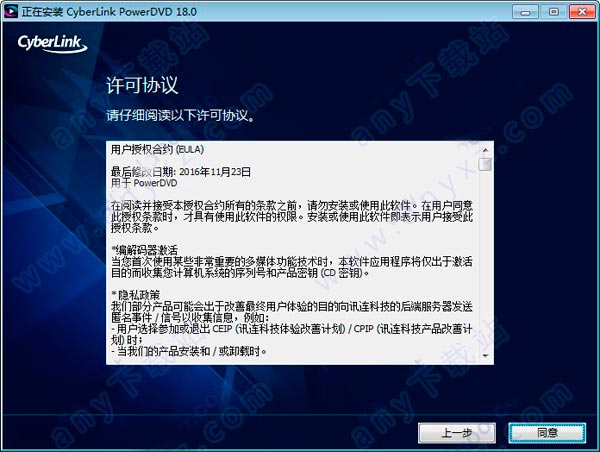Click the 最后修改日期 2016年11月23日 line
Screen dimensions: 600x452
click(x=181, y=172)
